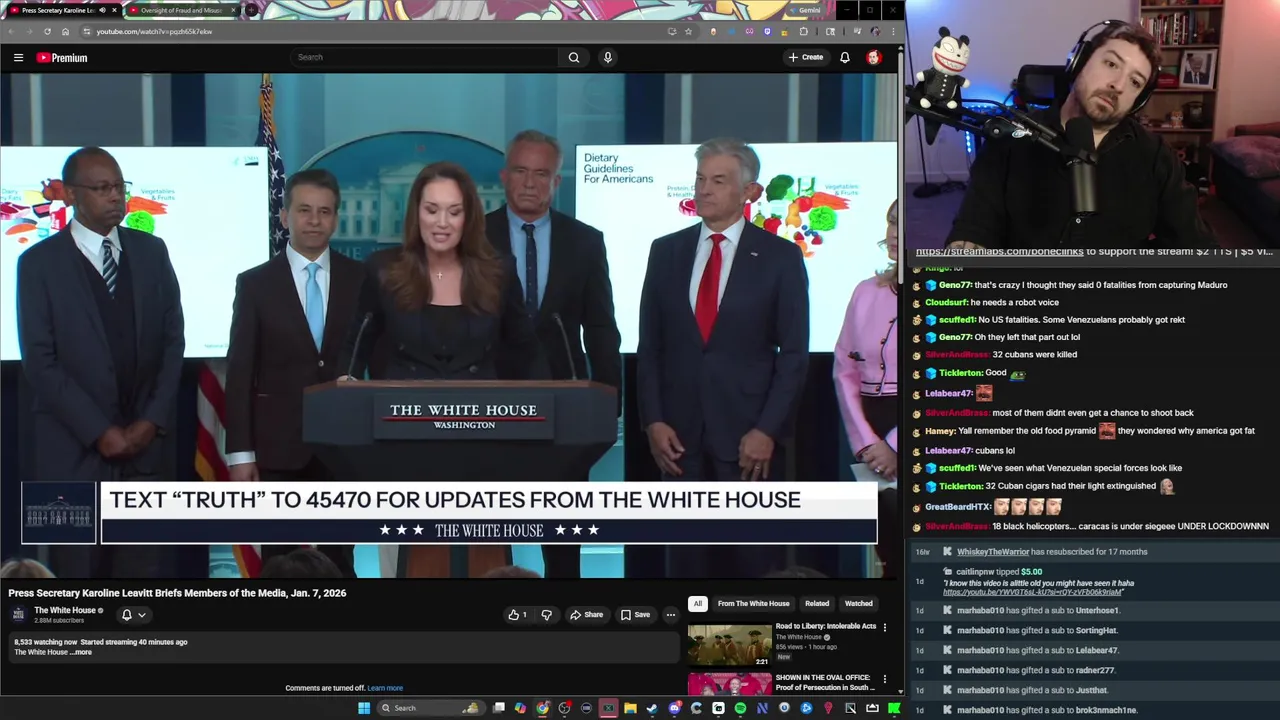
Task: Open a new browser tab
Action: [252, 10]
